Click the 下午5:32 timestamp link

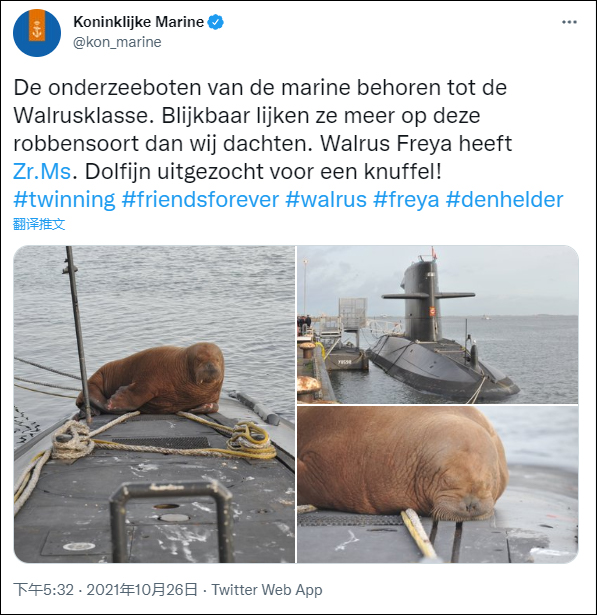pos(44,590)
